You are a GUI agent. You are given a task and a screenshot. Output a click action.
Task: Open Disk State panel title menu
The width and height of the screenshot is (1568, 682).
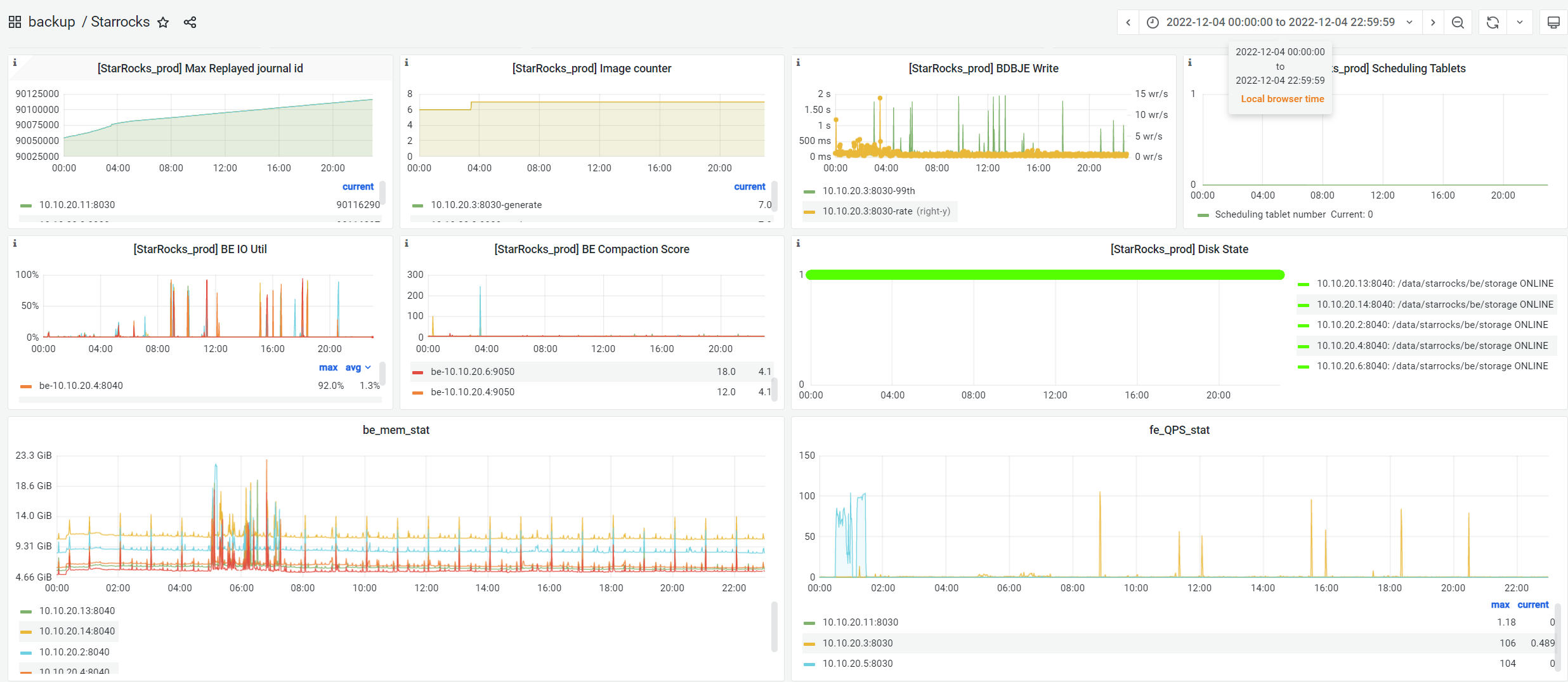tap(1179, 249)
